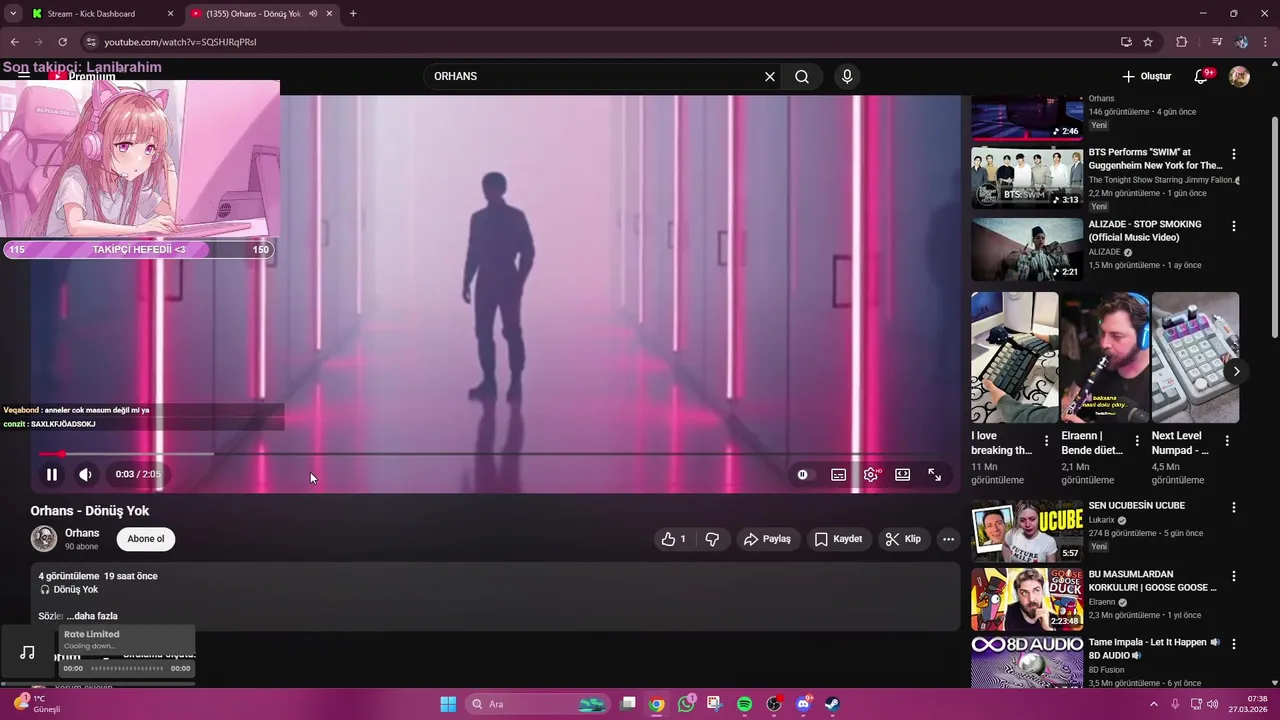Open the BTS SWIM video thumbnail
This screenshot has height=720, width=1280.
(1027, 178)
